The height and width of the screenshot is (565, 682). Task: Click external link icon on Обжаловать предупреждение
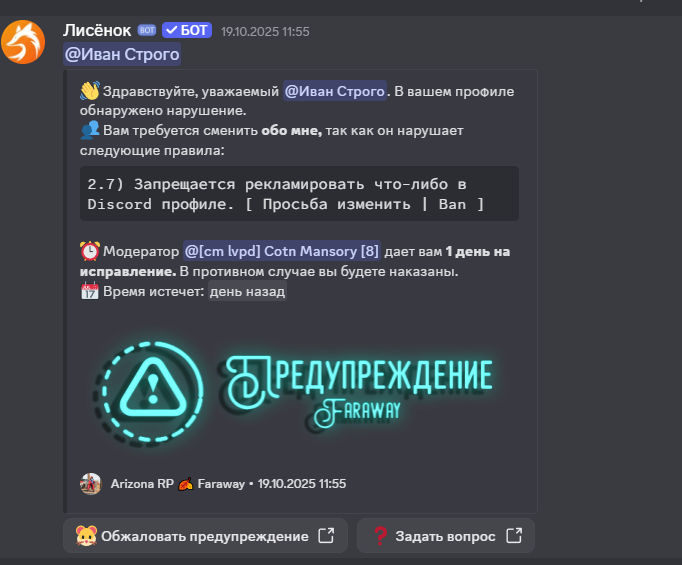(x=326, y=535)
